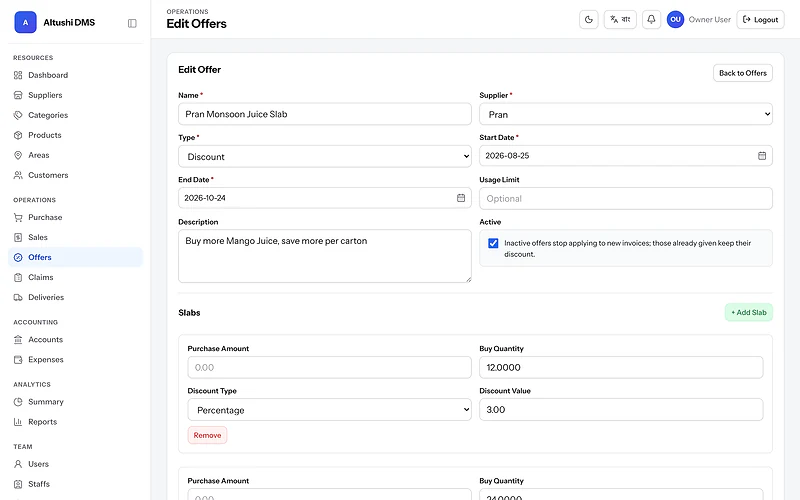Select Claims in the sidebar
The width and height of the screenshot is (800, 500).
point(76,277)
